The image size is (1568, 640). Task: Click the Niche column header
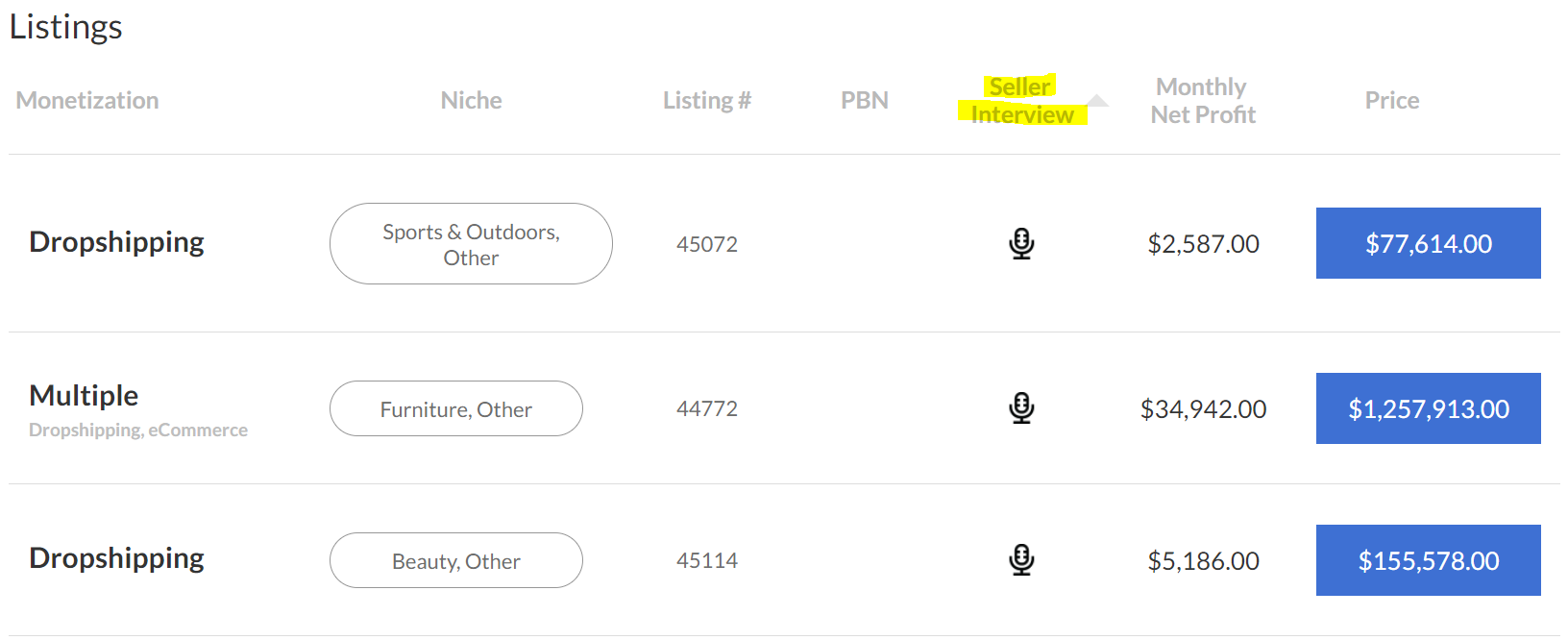(471, 100)
